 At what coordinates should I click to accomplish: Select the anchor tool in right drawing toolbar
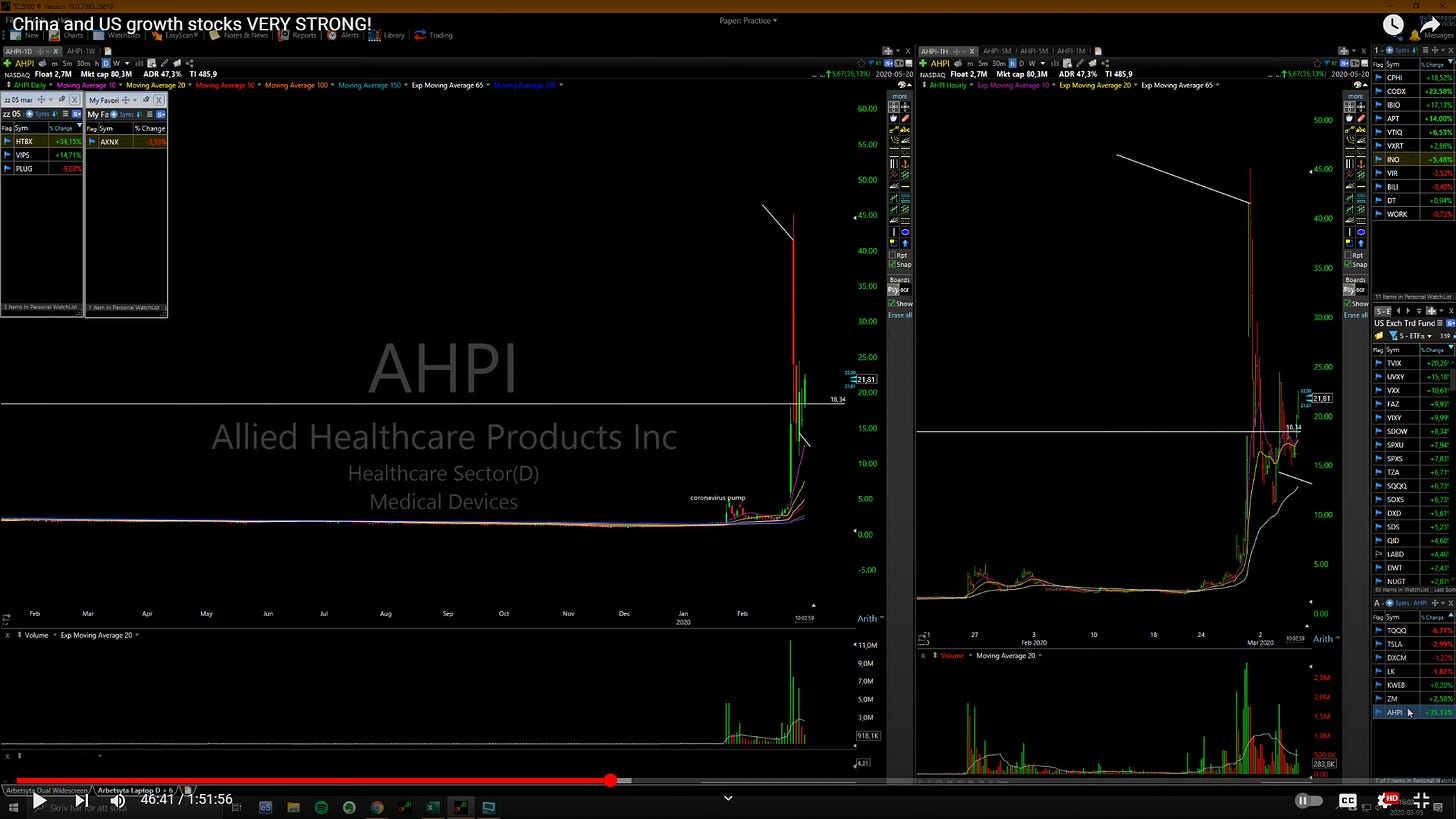click(x=1361, y=163)
